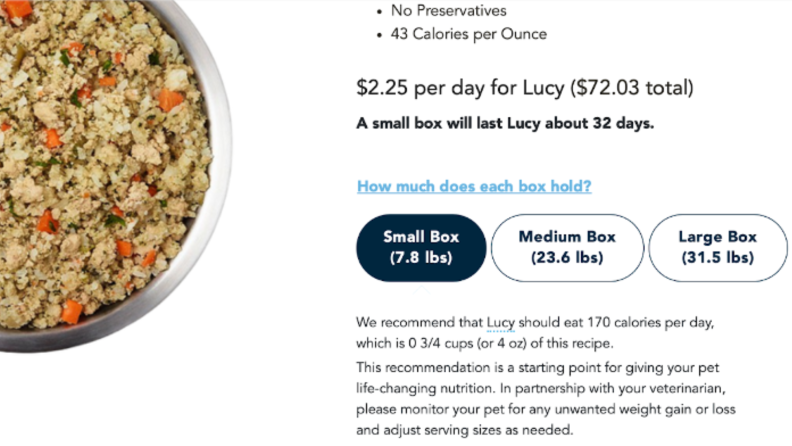Click the 'No Preservatives' bullet item
Image resolution: width=792 pixels, height=446 pixels.
click(x=449, y=11)
